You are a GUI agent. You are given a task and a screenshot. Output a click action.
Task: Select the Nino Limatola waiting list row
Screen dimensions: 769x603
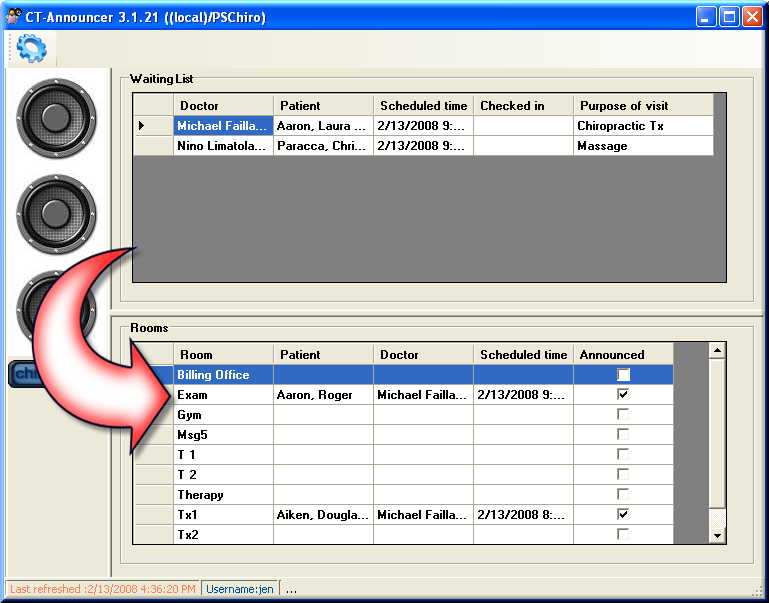(223, 146)
